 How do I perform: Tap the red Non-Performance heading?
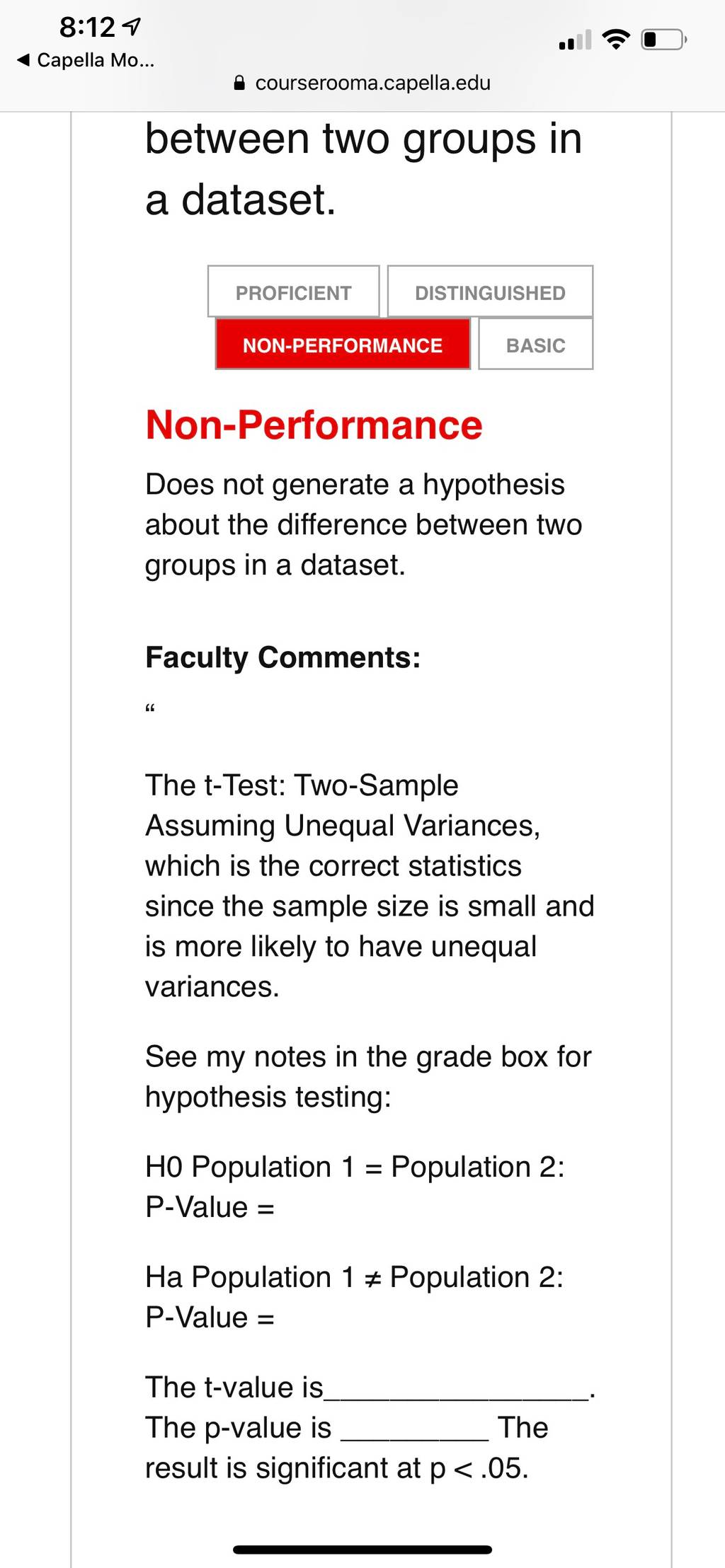pos(314,425)
